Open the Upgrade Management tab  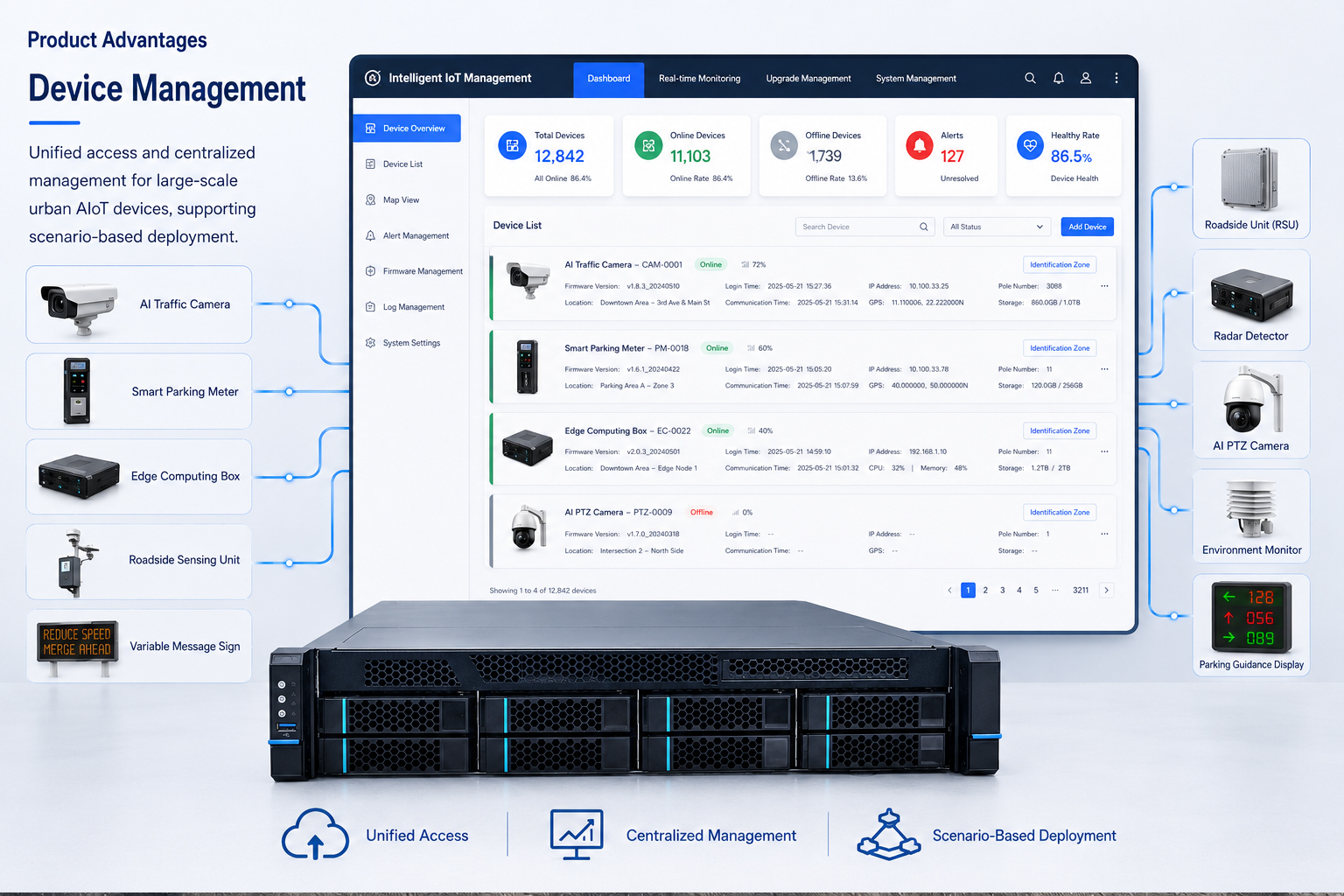point(808,79)
